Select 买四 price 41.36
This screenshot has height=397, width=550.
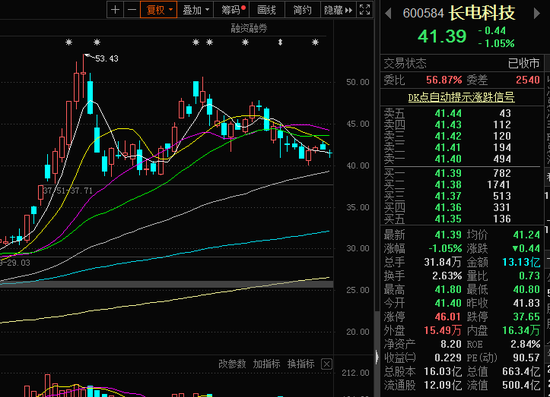448,208
